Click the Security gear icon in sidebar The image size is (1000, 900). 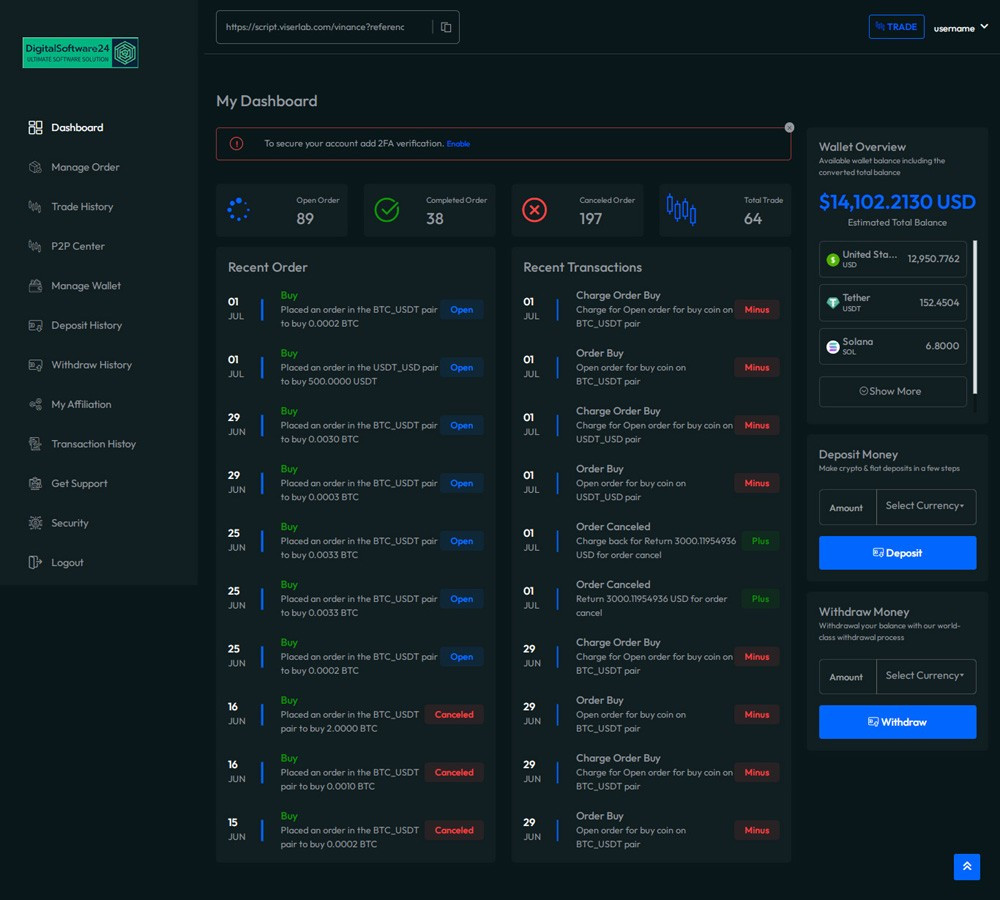(36, 523)
